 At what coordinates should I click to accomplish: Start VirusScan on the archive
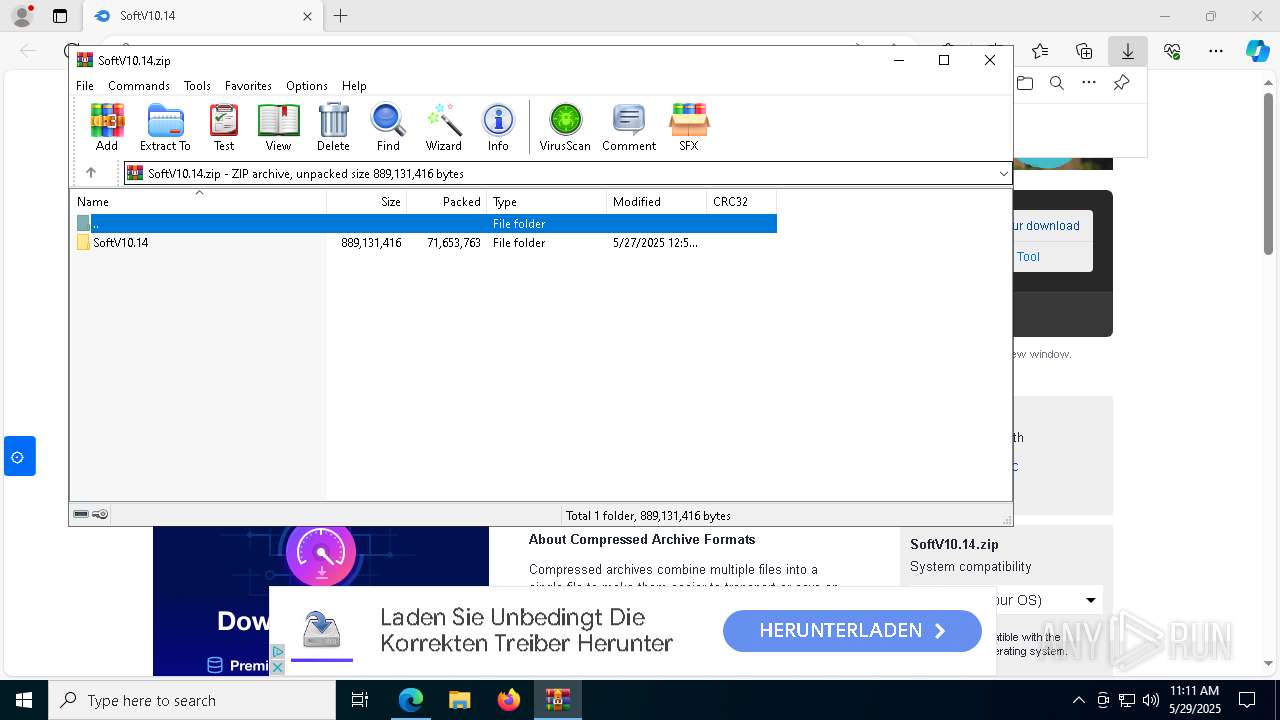565,127
